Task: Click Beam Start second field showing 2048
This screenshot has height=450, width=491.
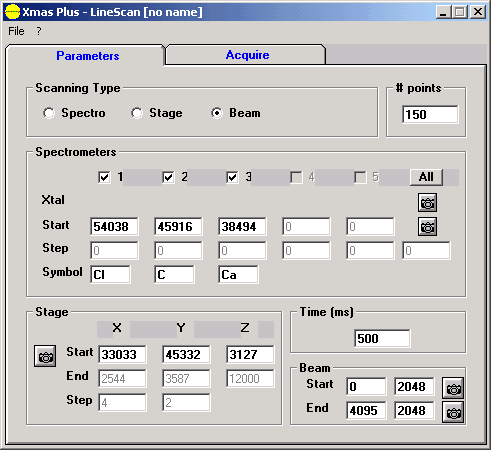Action: tap(414, 386)
